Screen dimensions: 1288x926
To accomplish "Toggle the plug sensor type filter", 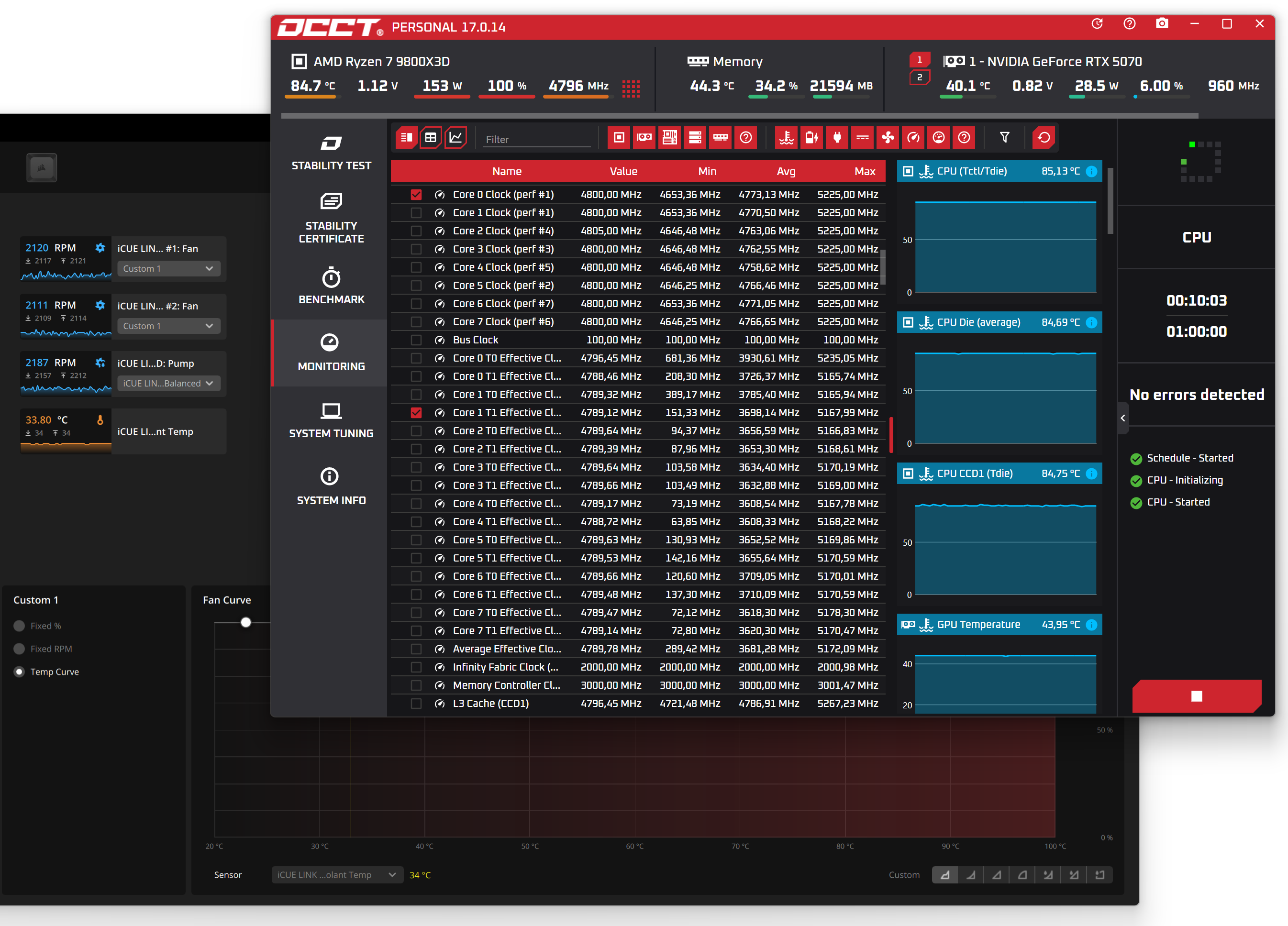I will pos(837,137).
